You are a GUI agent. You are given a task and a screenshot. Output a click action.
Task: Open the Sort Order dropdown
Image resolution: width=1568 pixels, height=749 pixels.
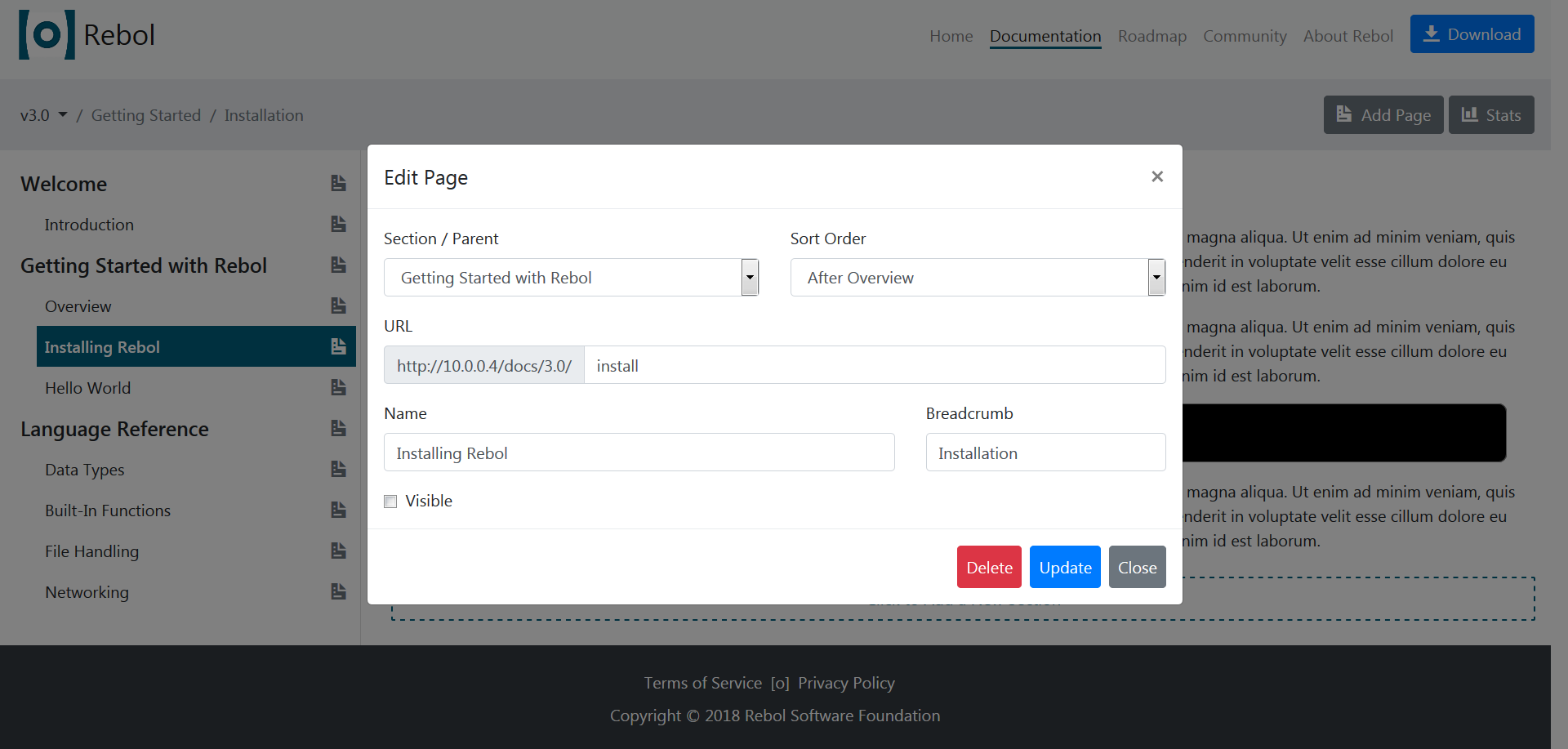[978, 278]
